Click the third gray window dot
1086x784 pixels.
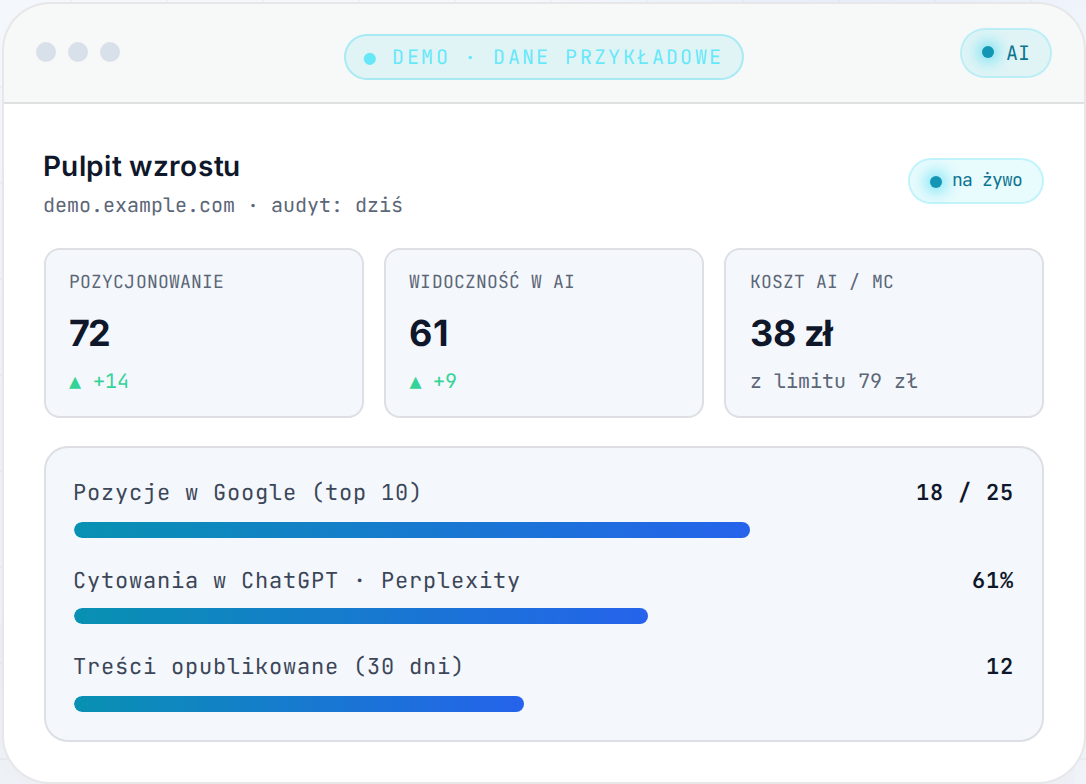coord(110,52)
